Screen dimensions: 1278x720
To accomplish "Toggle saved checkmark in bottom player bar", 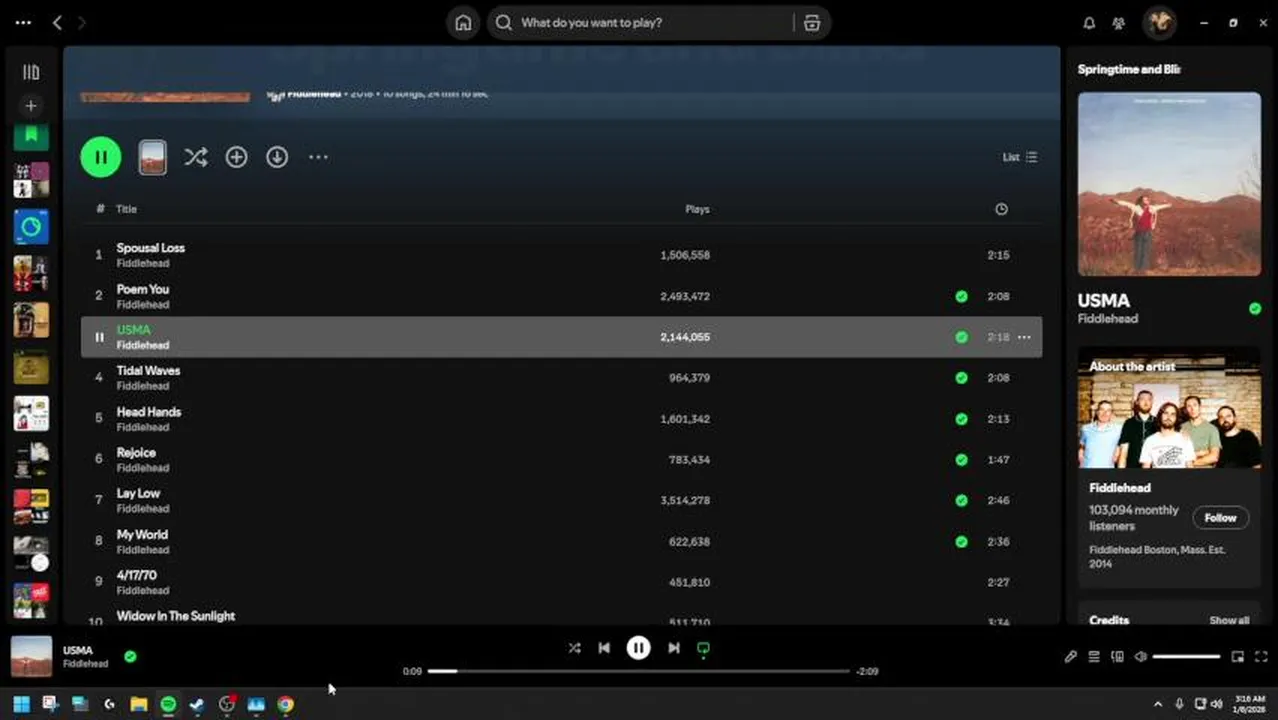I will coord(130,656).
